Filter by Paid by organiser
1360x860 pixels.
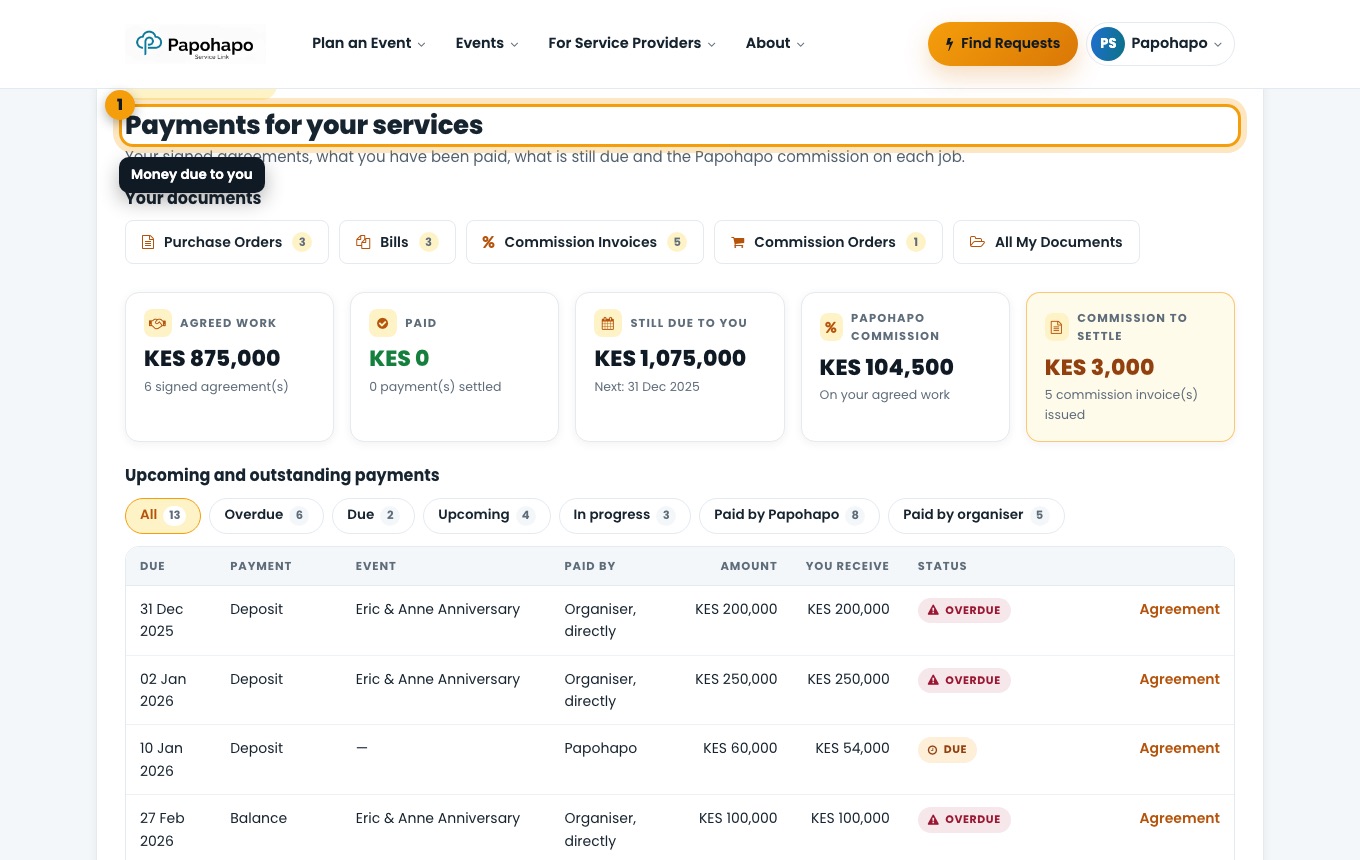coord(976,515)
